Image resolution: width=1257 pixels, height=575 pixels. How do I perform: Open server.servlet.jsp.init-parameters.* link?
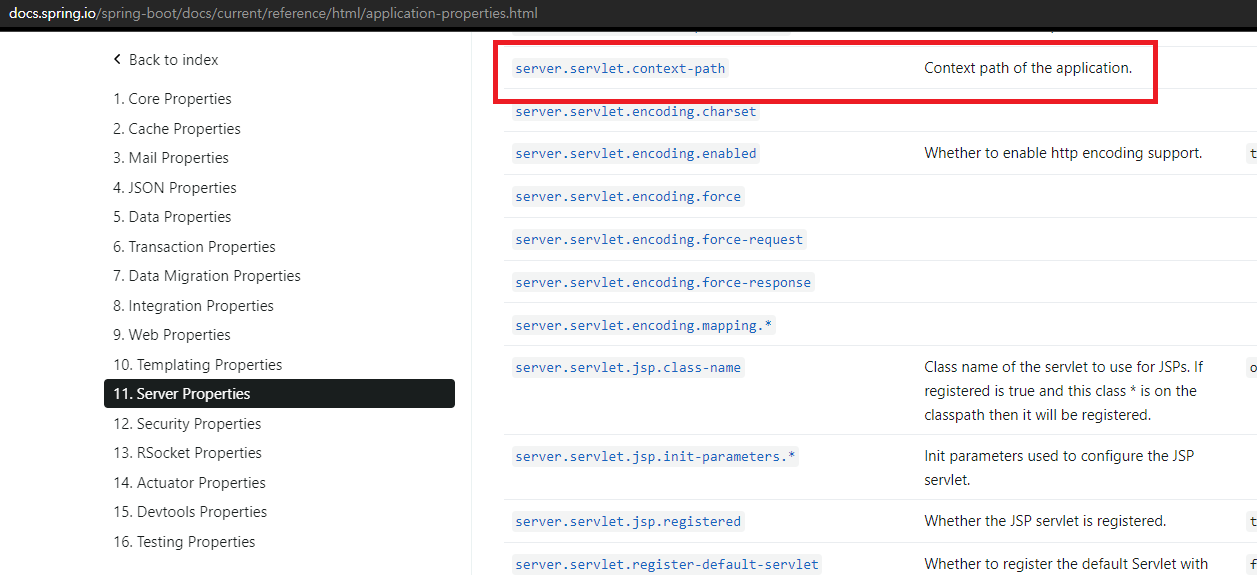(656, 457)
